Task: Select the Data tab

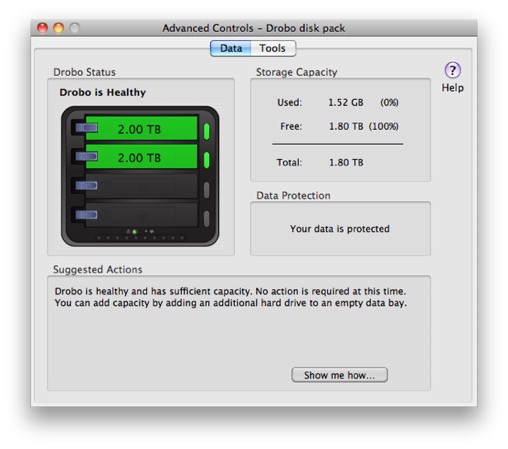Action: [x=231, y=48]
